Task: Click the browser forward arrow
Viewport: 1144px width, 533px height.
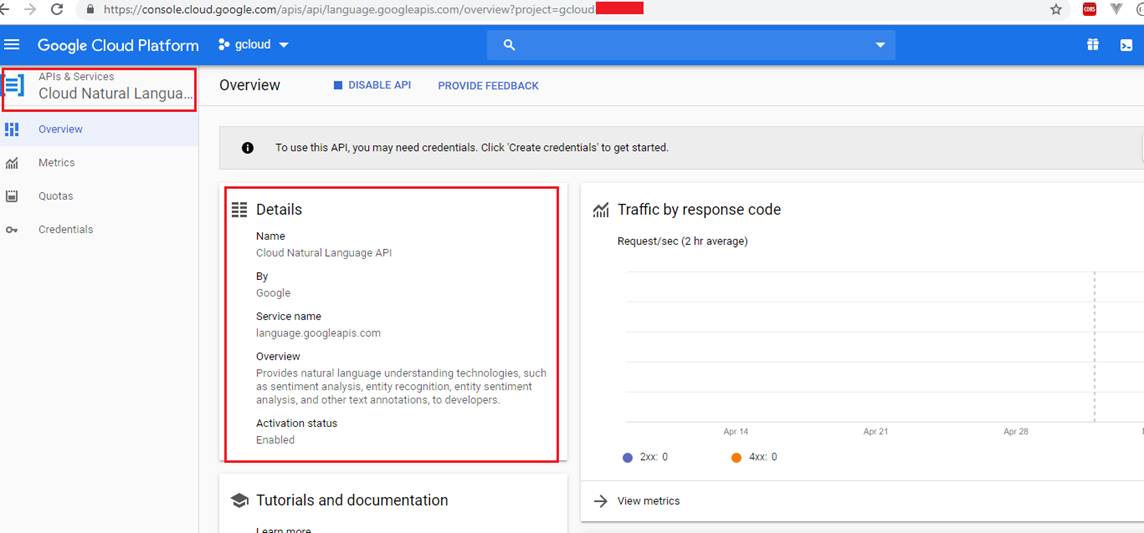Action: pyautogui.click(x=30, y=9)
